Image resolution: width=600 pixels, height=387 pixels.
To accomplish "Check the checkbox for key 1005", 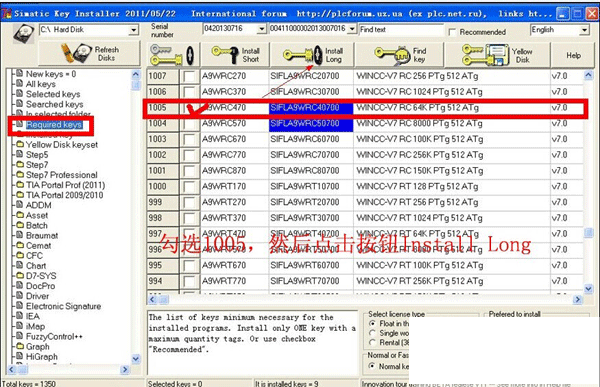I will point(189,108).
